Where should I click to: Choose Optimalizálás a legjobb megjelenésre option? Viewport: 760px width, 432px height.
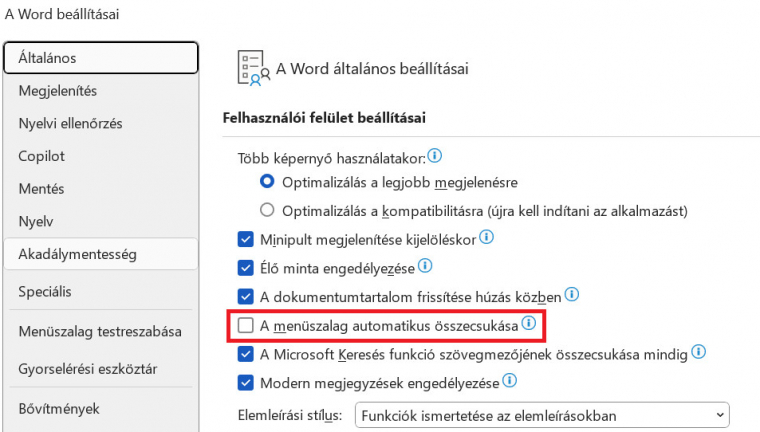click(x=267, y=182)
